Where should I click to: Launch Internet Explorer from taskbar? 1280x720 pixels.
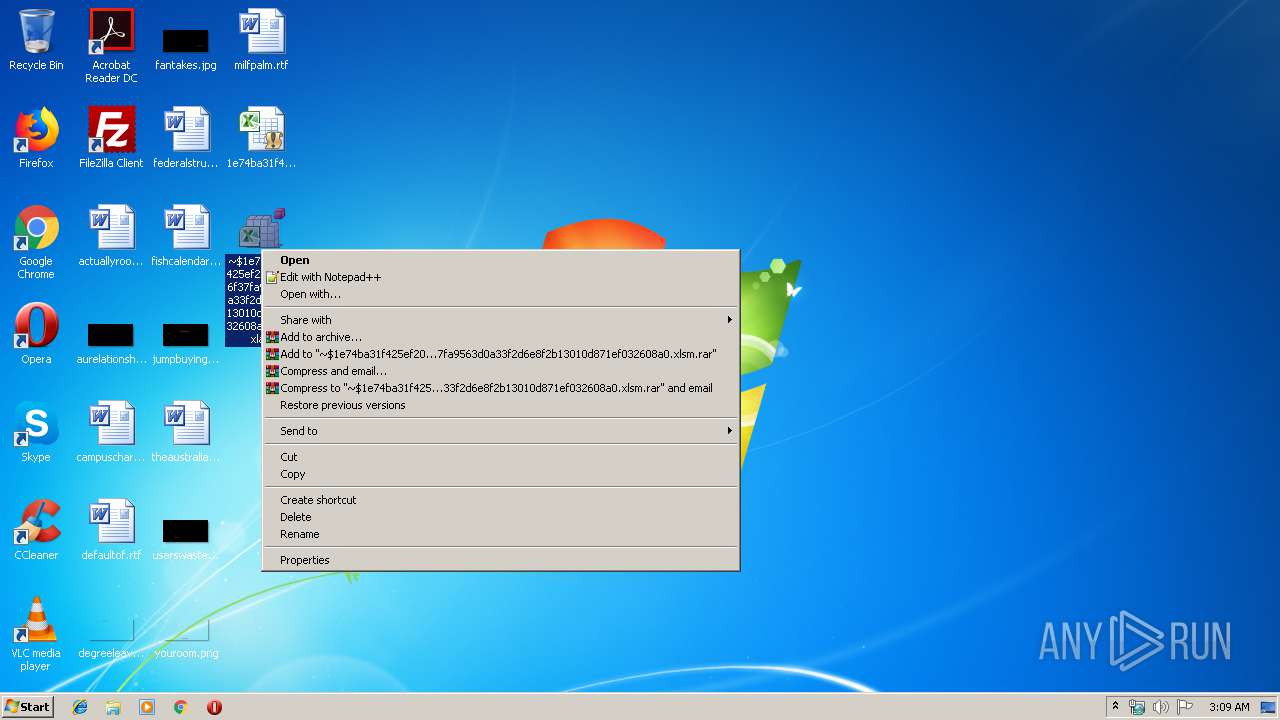click(80, 707)
